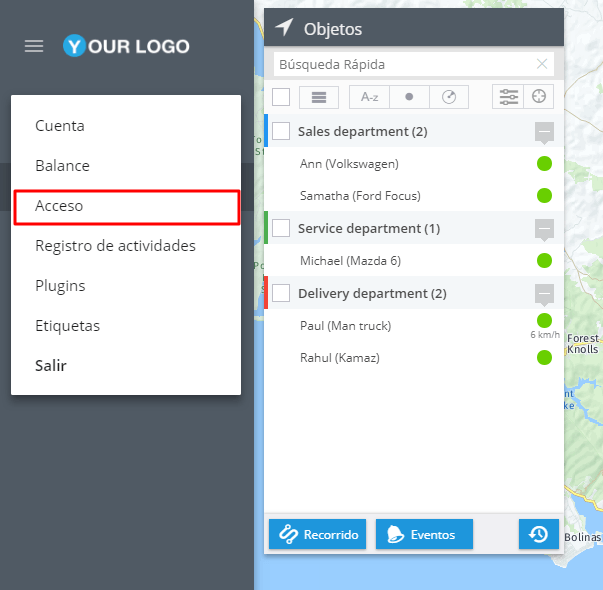
Task: Check the Sales department checkbox
Action: coord(281,131)
